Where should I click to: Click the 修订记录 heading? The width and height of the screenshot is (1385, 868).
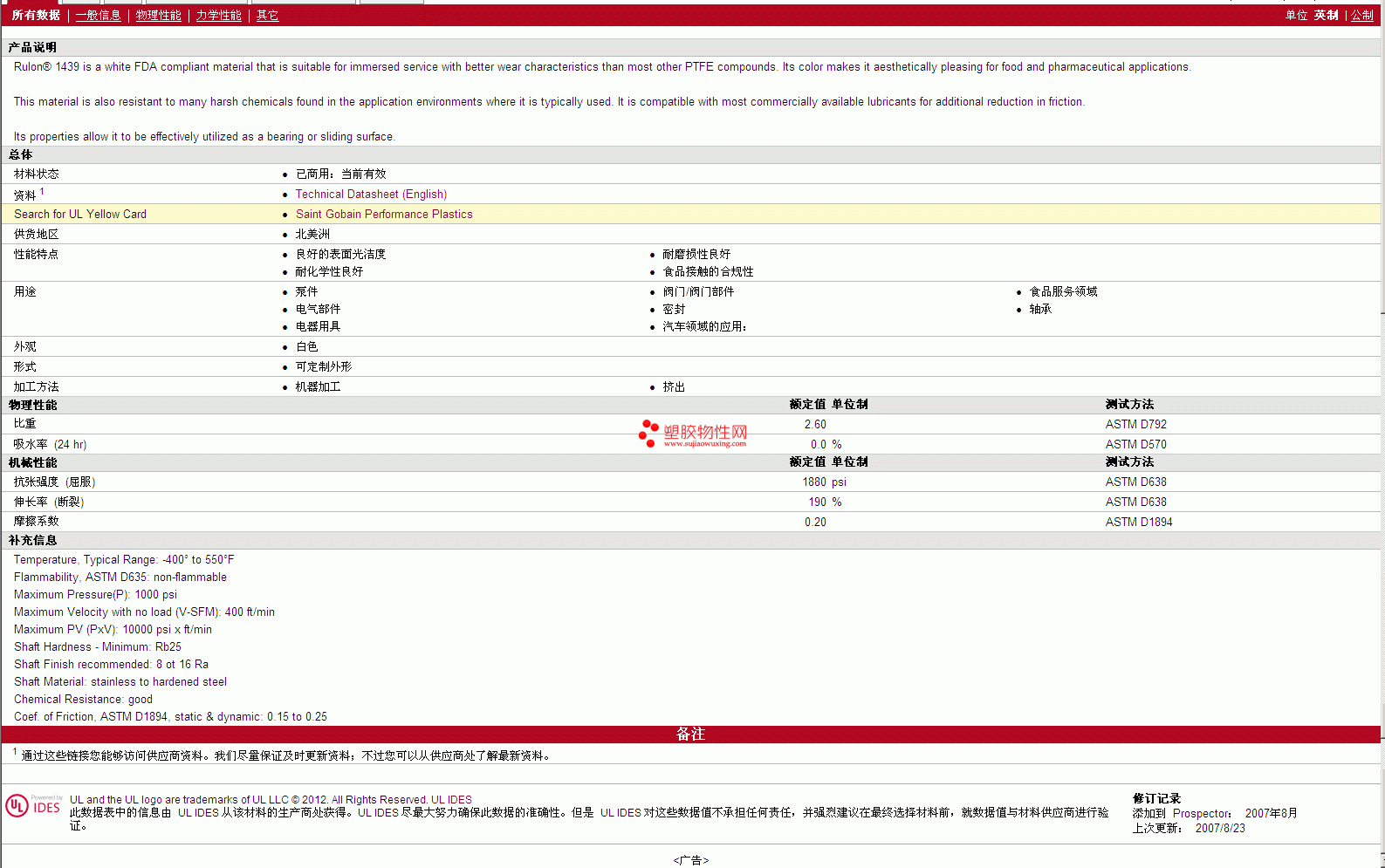1156,798
